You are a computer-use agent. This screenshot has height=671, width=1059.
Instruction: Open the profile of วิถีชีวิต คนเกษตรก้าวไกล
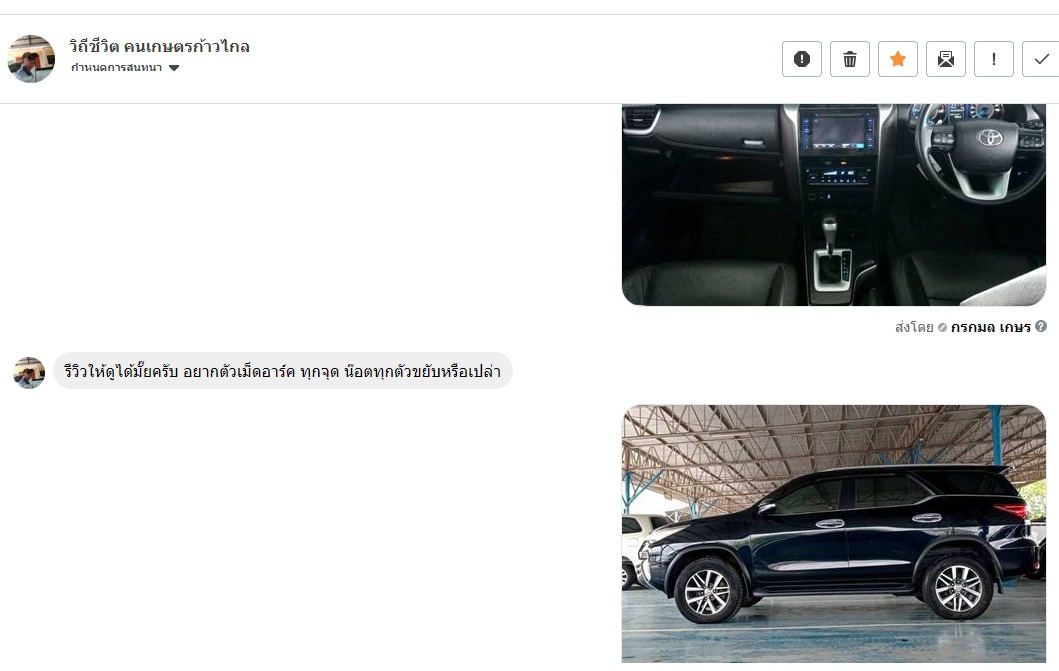coord(159,47)
